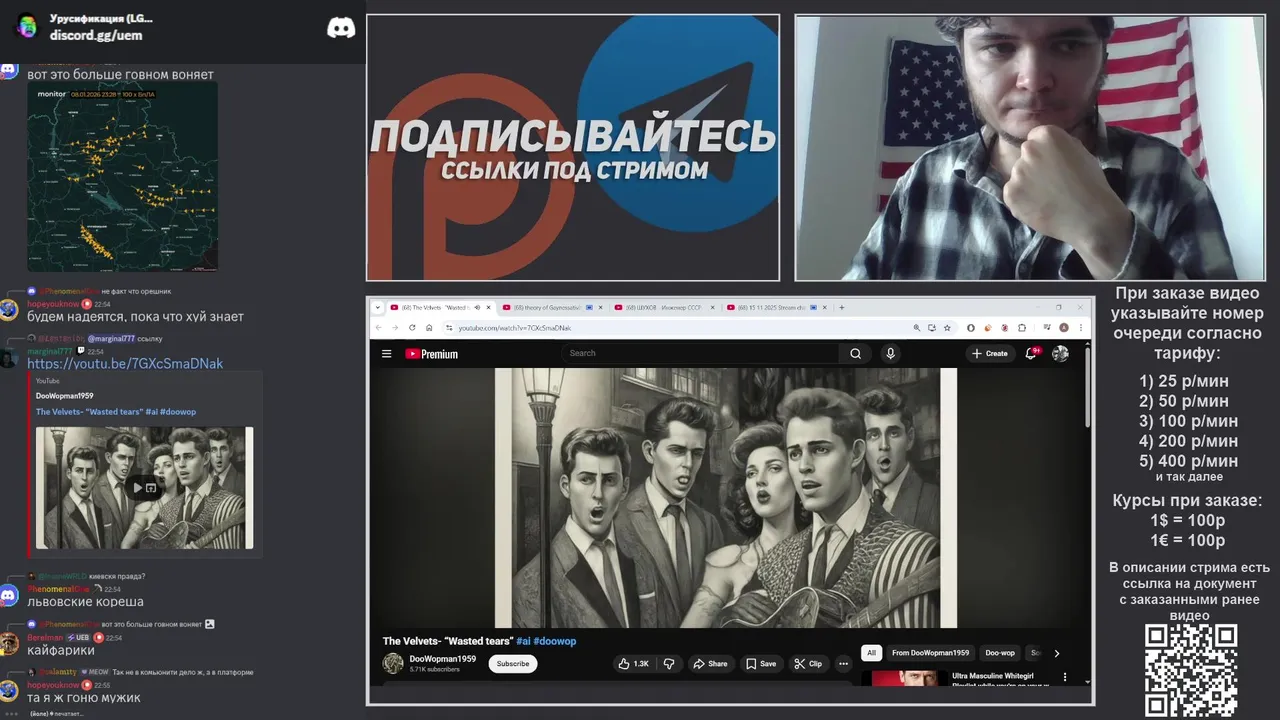
Task: Click the chat message 'львовские кореша'
Action: tap(85, 602)
